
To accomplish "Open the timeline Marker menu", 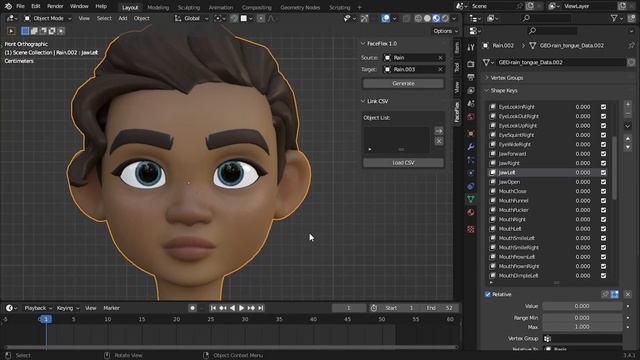I will (x=111, y=308).
